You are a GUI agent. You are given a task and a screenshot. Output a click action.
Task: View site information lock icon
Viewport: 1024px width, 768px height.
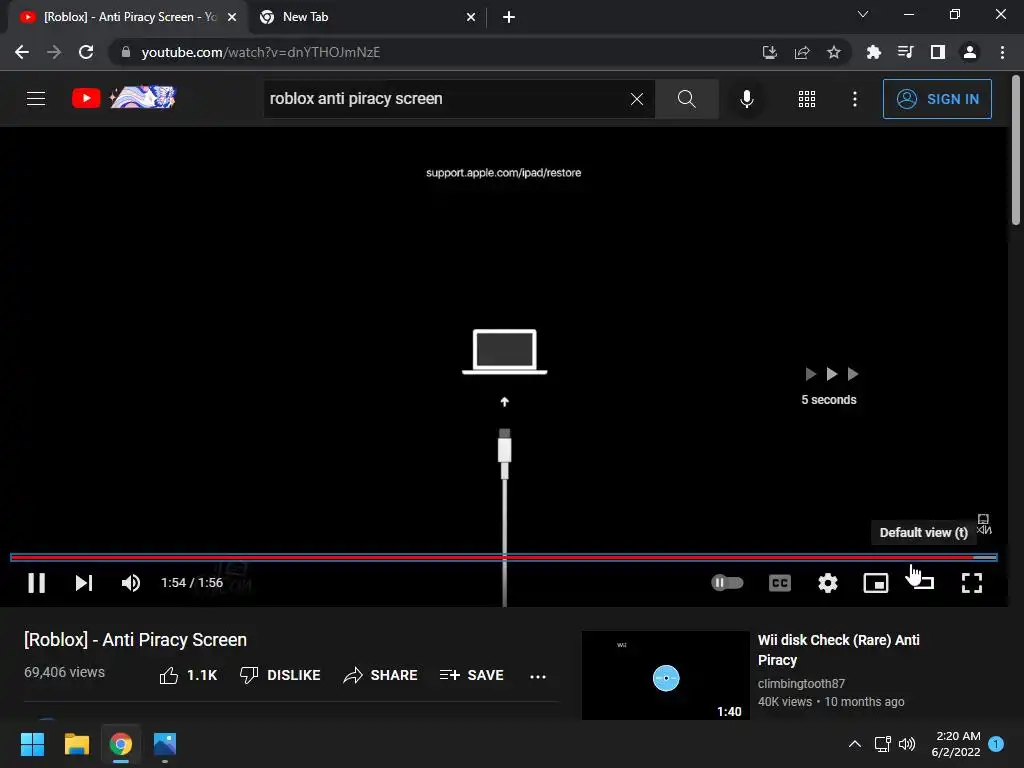[125, 52]
